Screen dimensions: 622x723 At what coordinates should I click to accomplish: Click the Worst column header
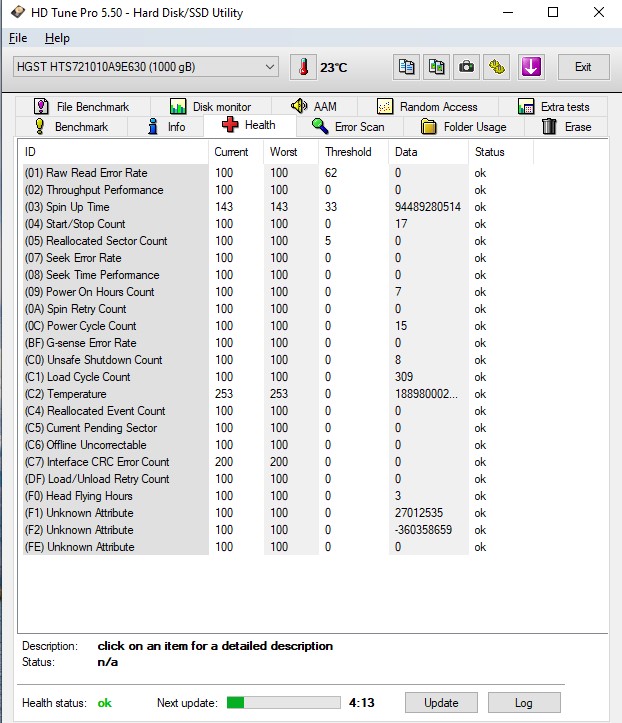pos(291,152)
